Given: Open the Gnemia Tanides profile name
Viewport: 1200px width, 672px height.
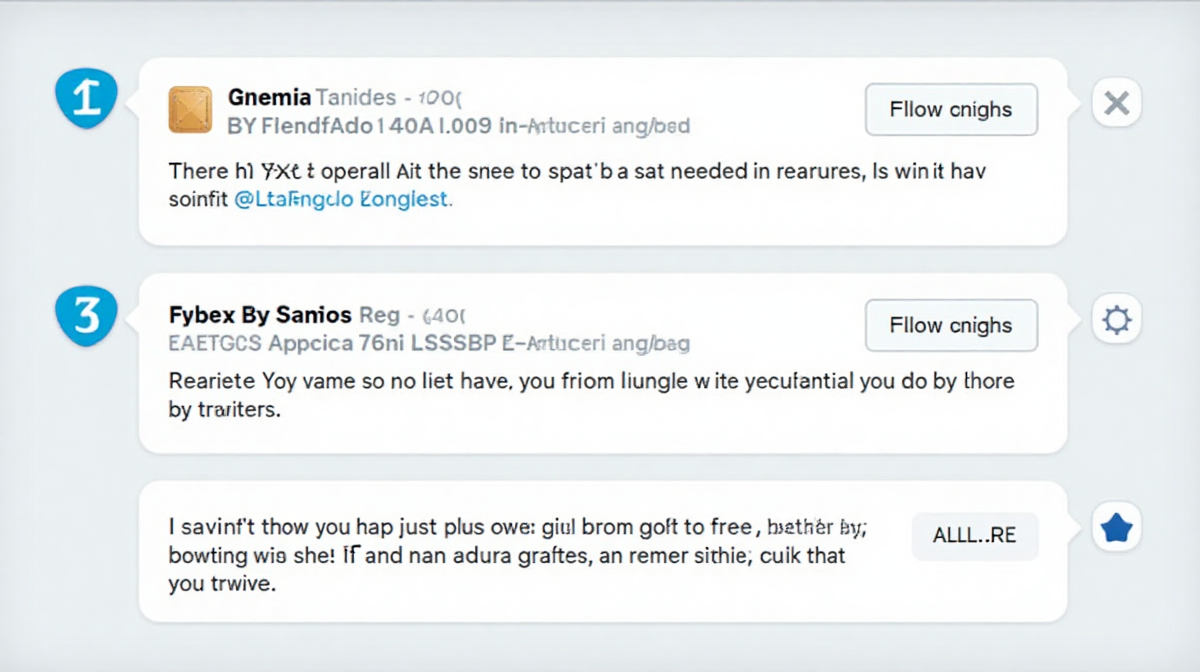Looking at the screenshot, I should (x=312, y=98).
